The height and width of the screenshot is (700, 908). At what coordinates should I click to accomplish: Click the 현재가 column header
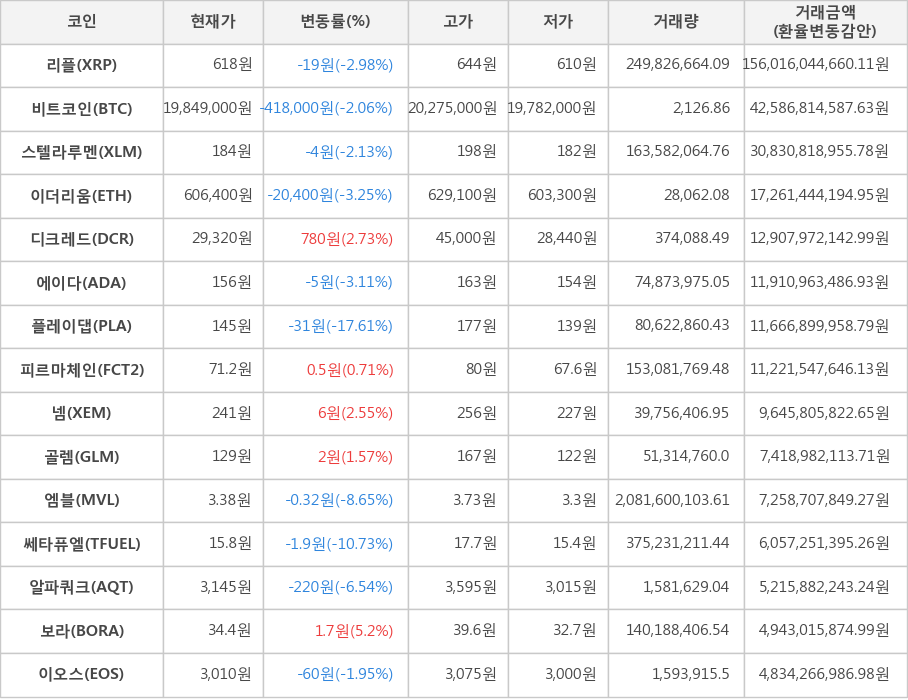pos(213,22)
